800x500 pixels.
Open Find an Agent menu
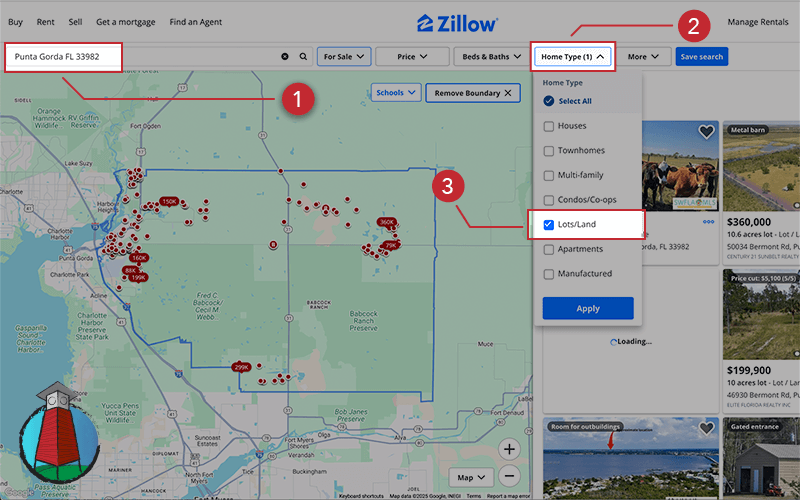point(195,22)
